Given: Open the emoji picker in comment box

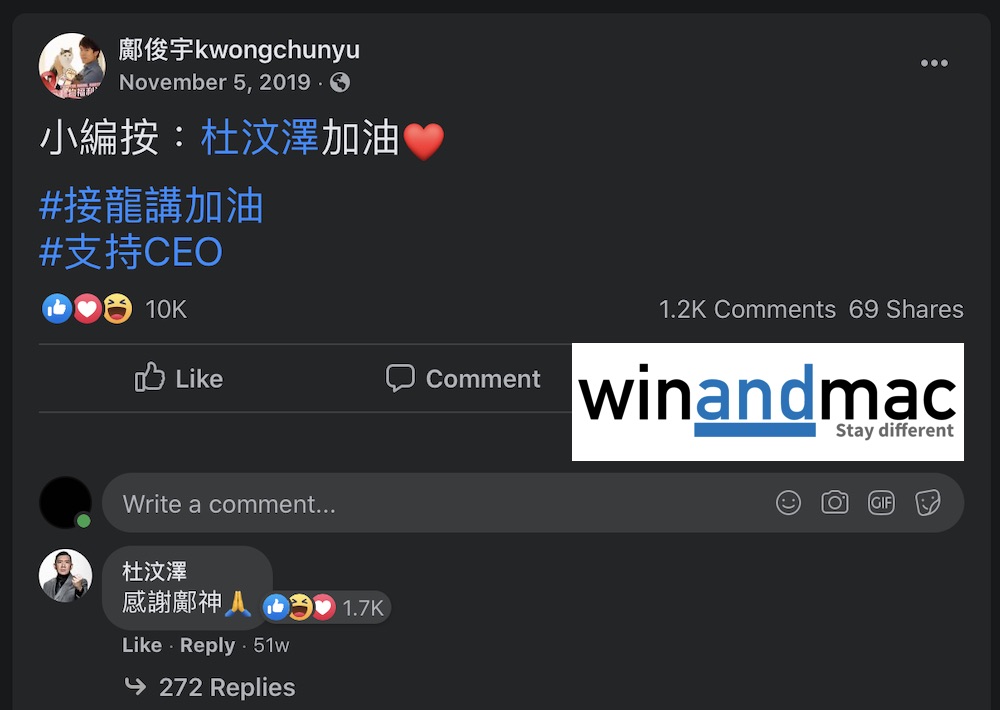Looking at the screenshot, I should pyautogui.click(x=788, y=503).
